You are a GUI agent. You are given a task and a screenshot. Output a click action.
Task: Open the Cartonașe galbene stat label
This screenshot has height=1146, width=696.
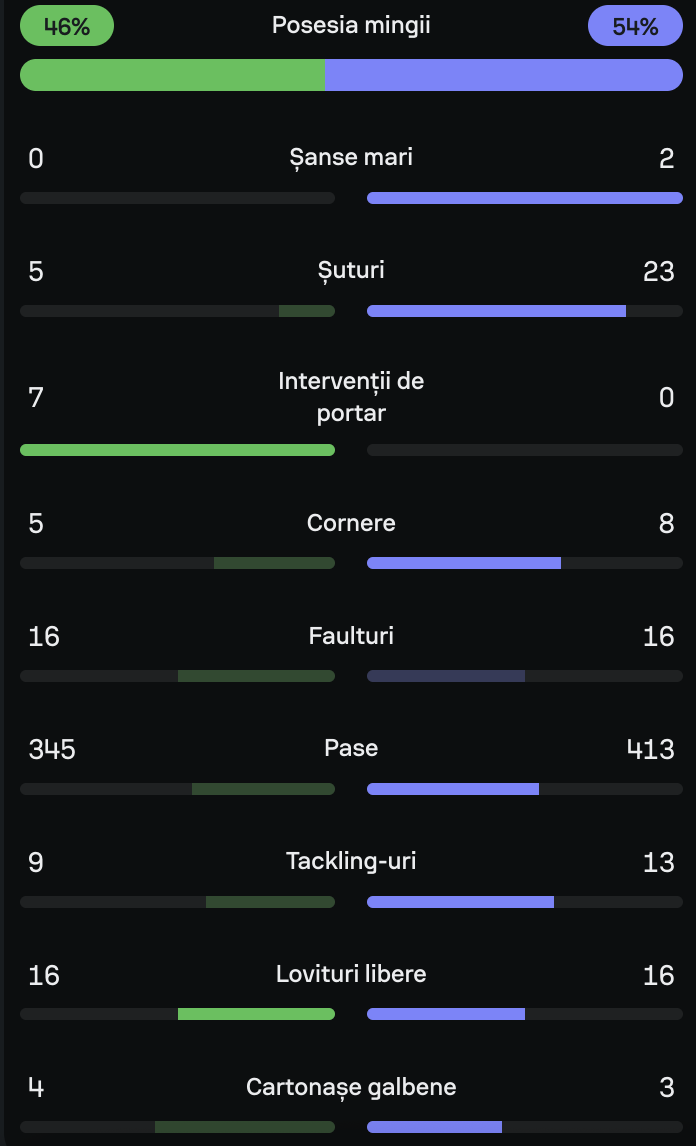pos(351,1087)
